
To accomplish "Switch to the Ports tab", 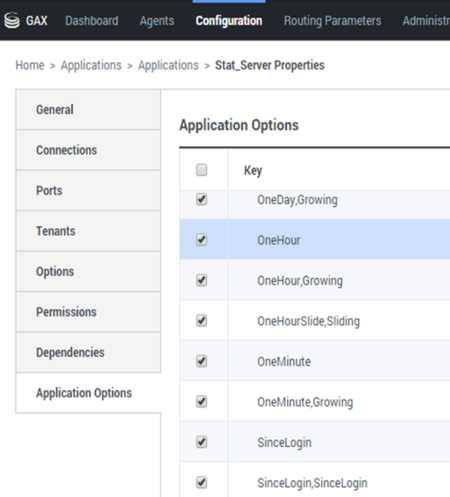I will 88,191.
